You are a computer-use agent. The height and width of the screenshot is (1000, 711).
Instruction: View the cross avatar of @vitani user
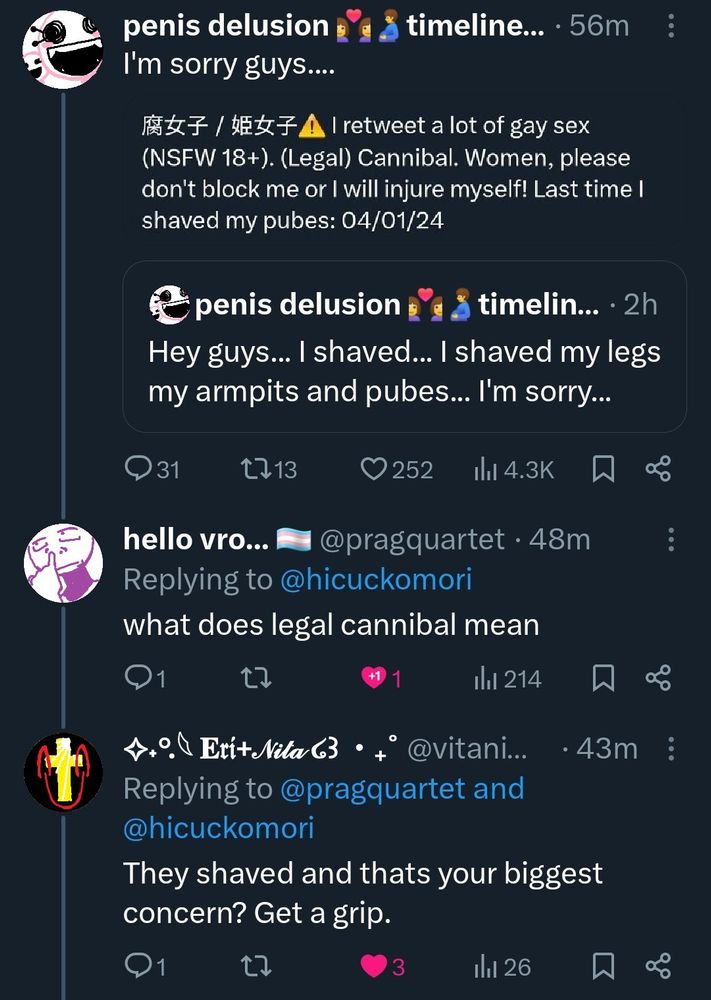62,771
